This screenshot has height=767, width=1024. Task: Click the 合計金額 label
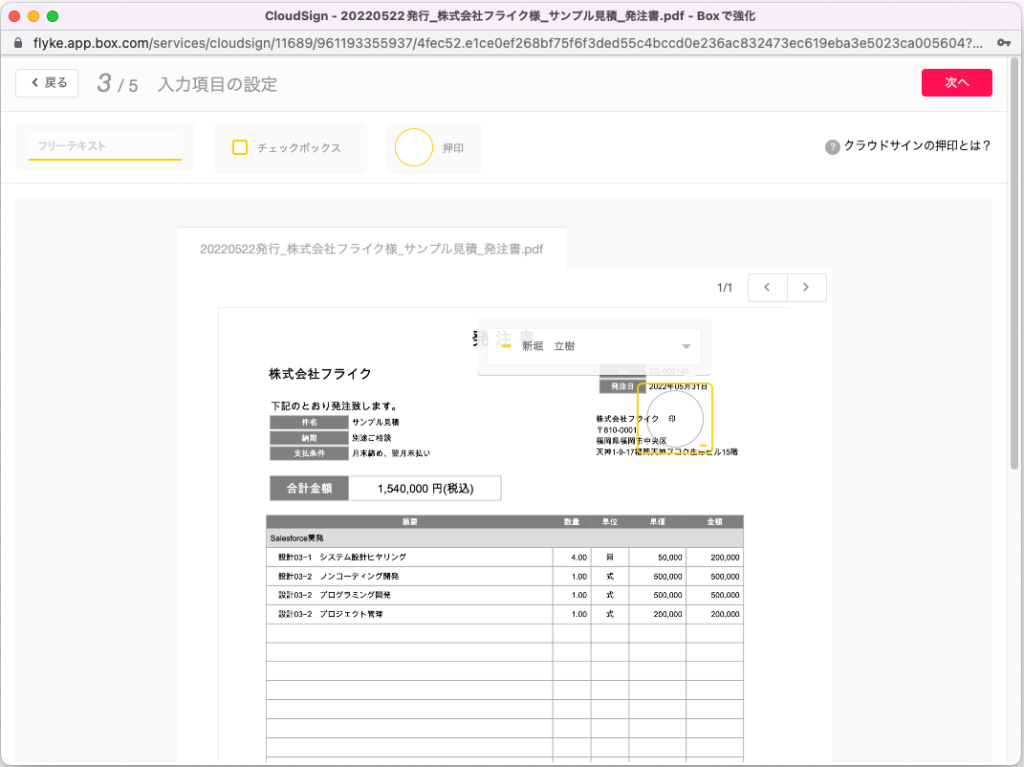[x=310, y=488]
